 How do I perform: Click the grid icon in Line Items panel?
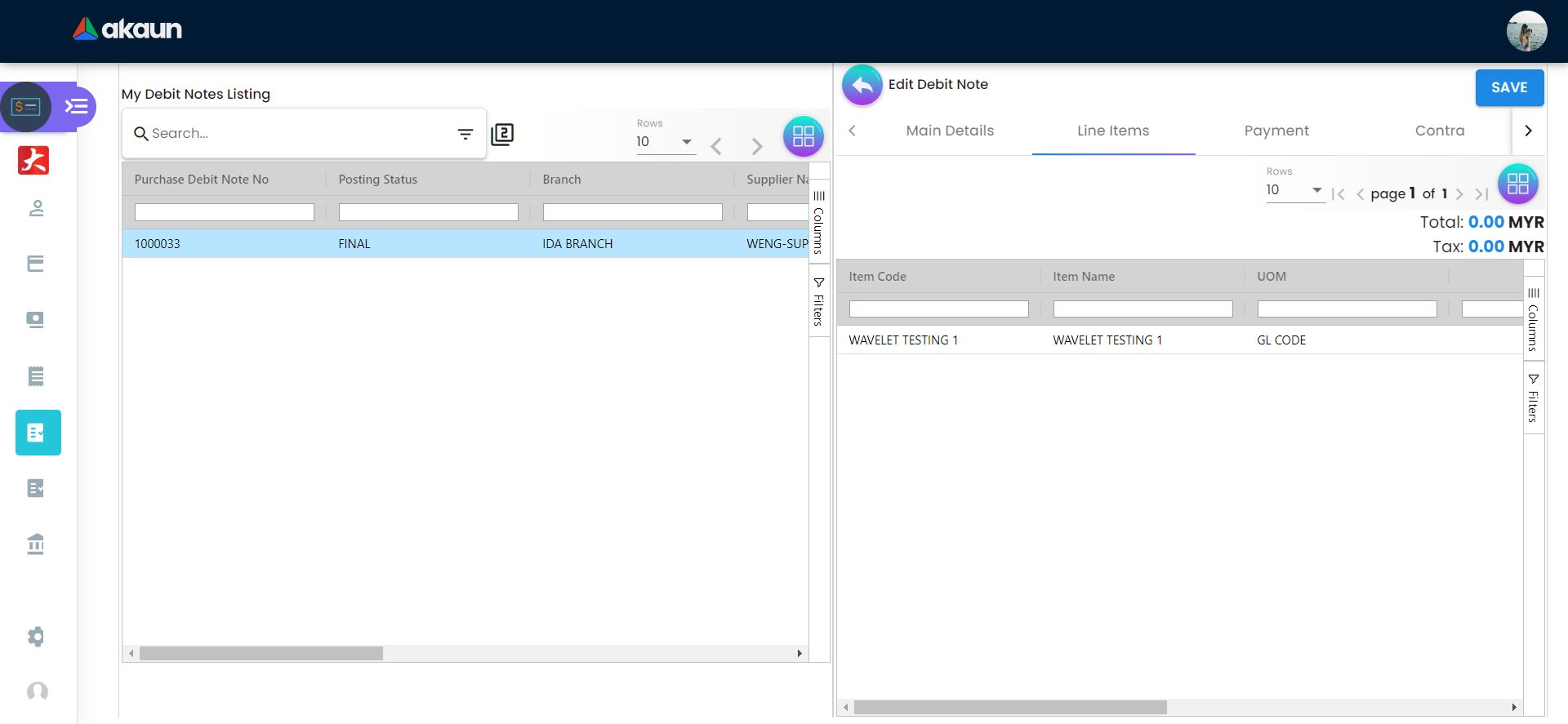[x=1517, y=184]
